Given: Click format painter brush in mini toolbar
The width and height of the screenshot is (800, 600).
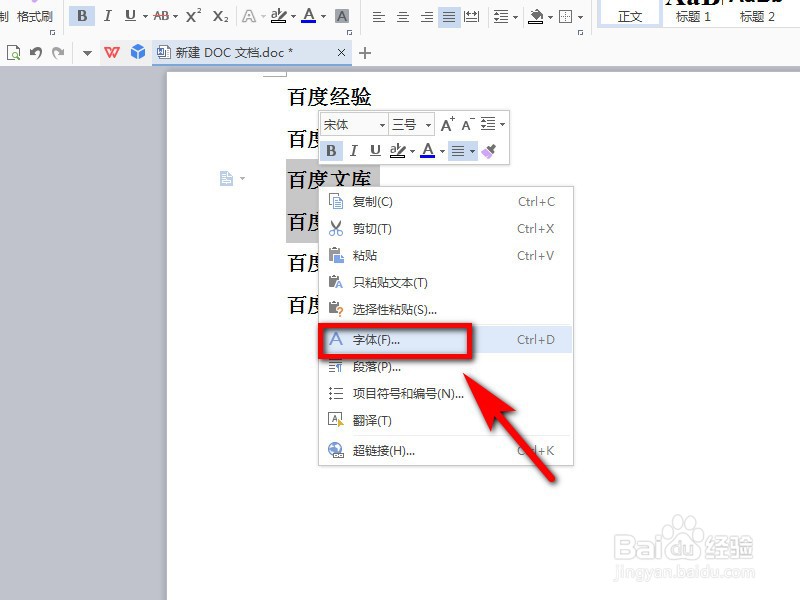Looking at the screenshot, I should coord(489,151).
